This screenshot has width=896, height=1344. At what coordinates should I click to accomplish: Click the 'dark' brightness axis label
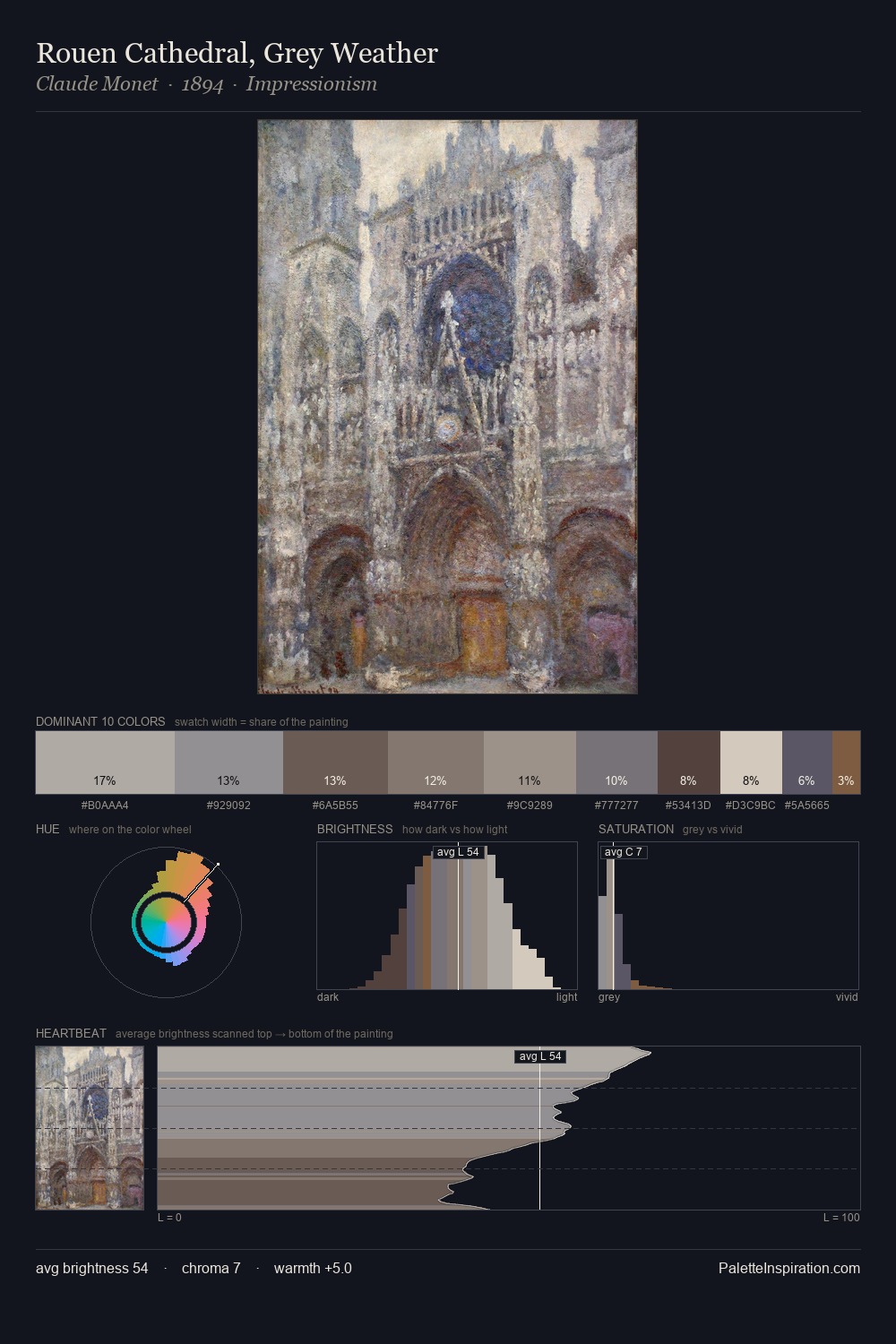coord(328,996)
